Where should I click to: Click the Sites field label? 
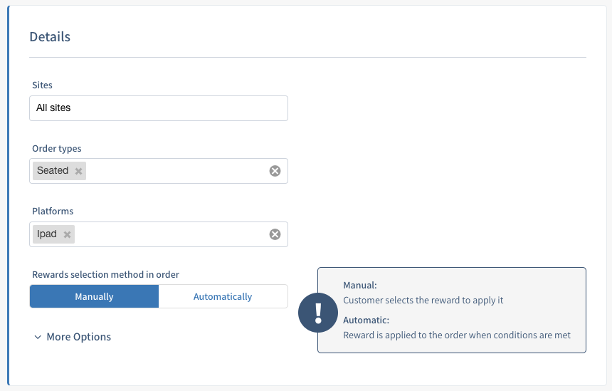(42, 85)
